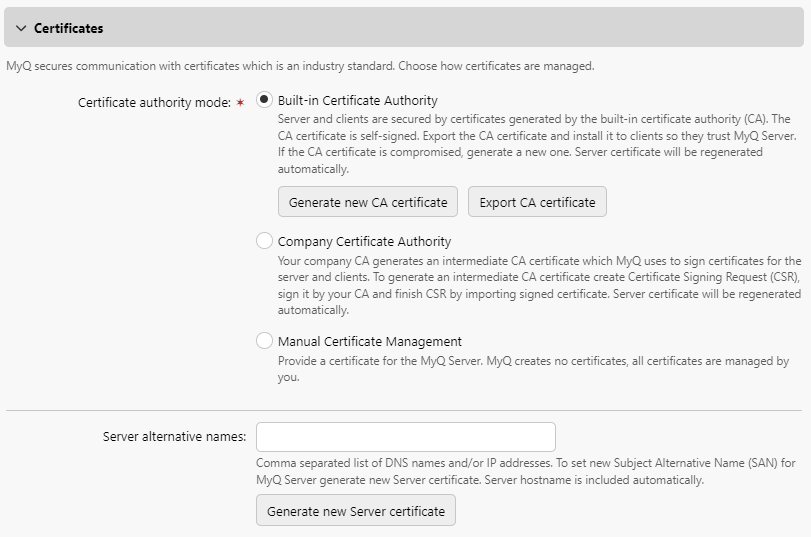
Task: Click the Company Certificate Authority label text
Action: (364, 241)
